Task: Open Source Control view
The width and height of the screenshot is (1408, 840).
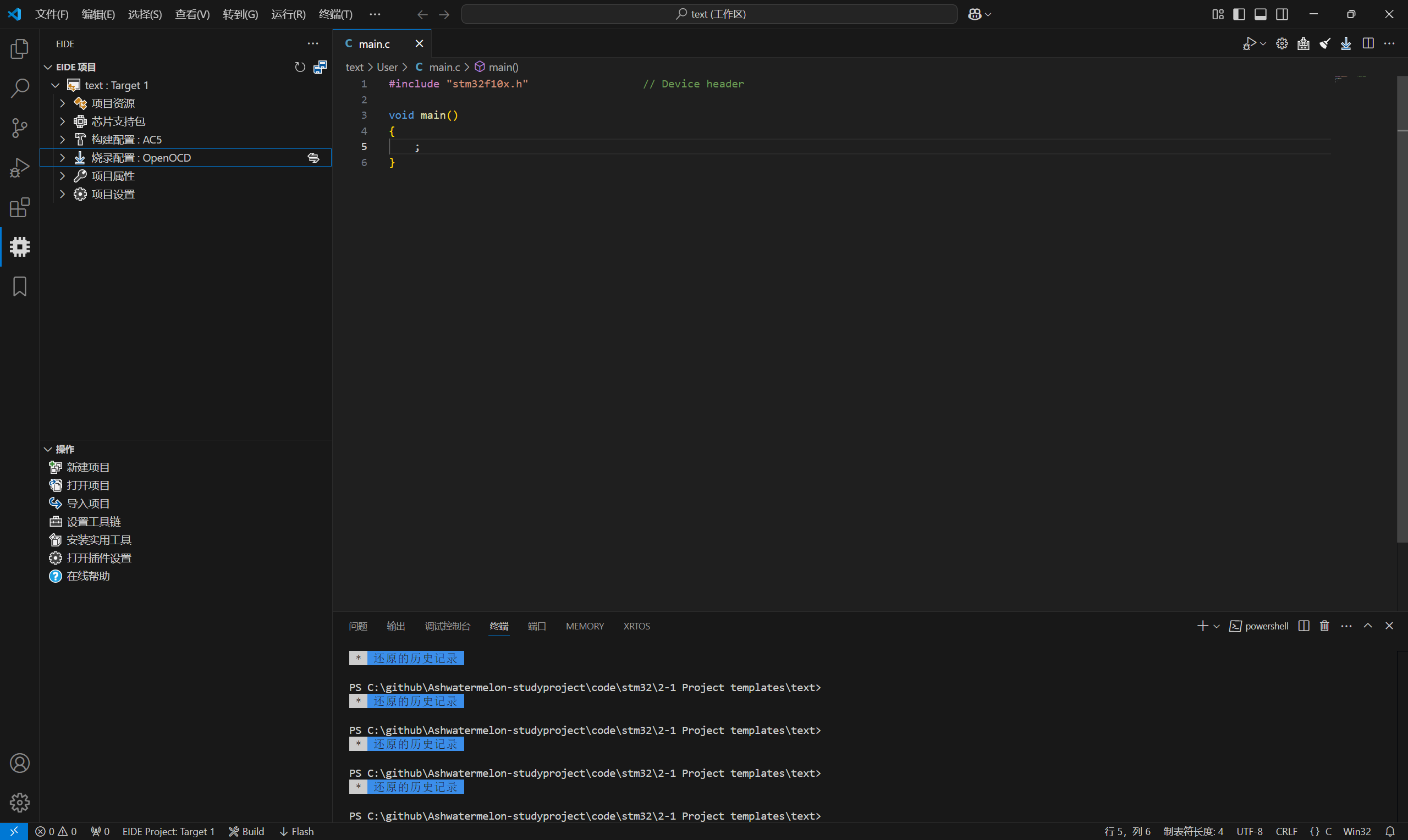Action: 20,128
